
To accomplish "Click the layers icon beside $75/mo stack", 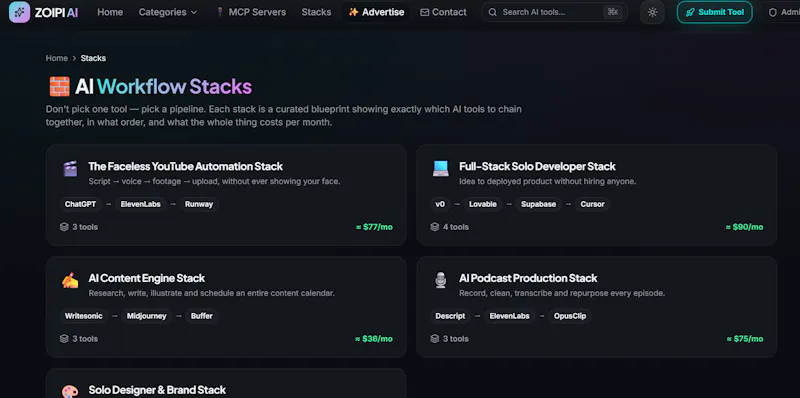I will click(x=435, y=339).
